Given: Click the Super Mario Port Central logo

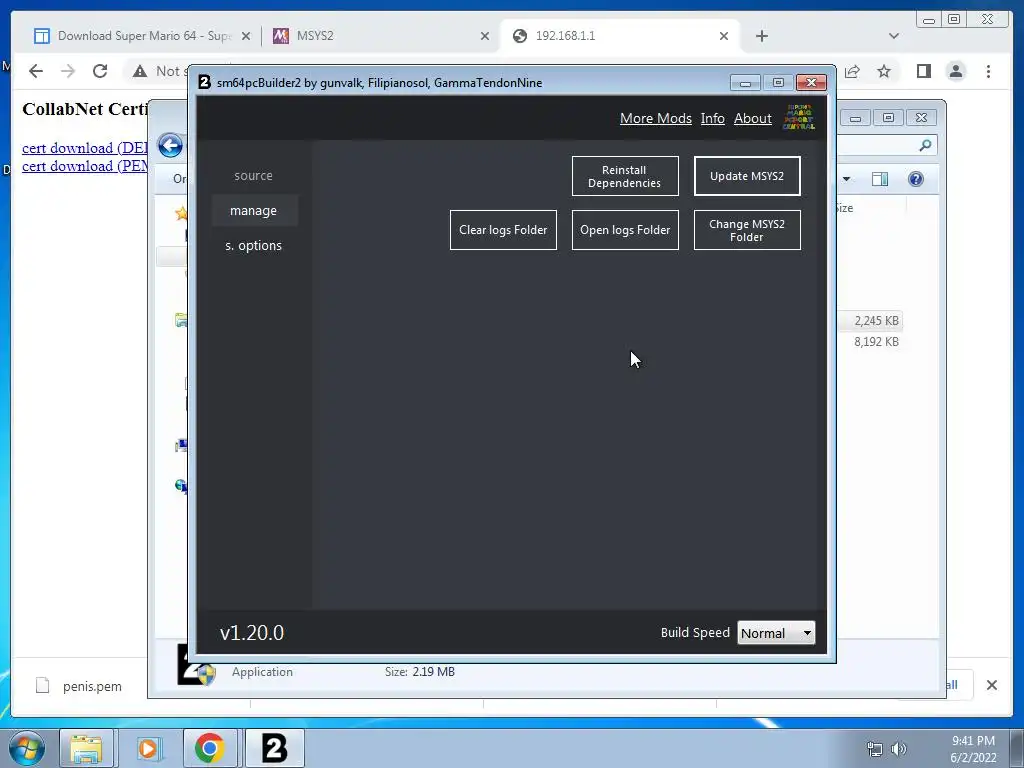Looking at the screenshot, I should coord(798,117).
